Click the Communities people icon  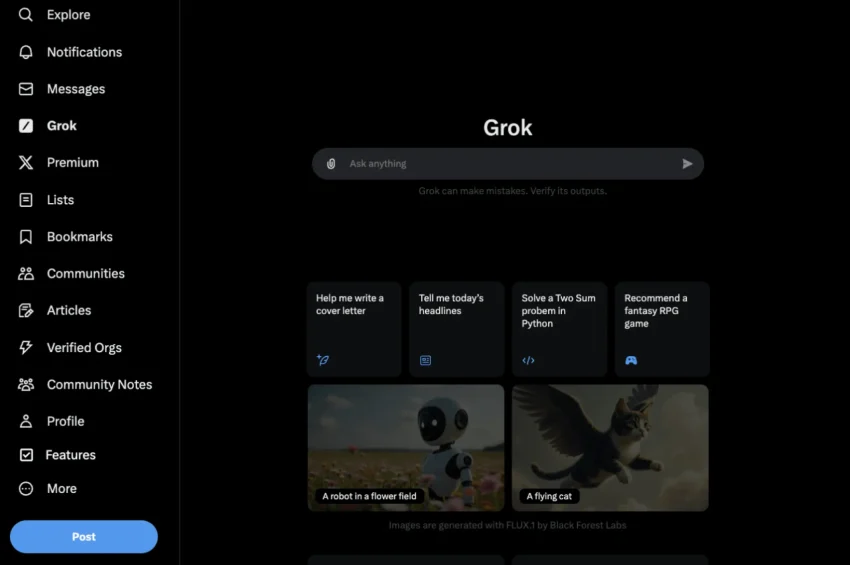coord(26,274)
